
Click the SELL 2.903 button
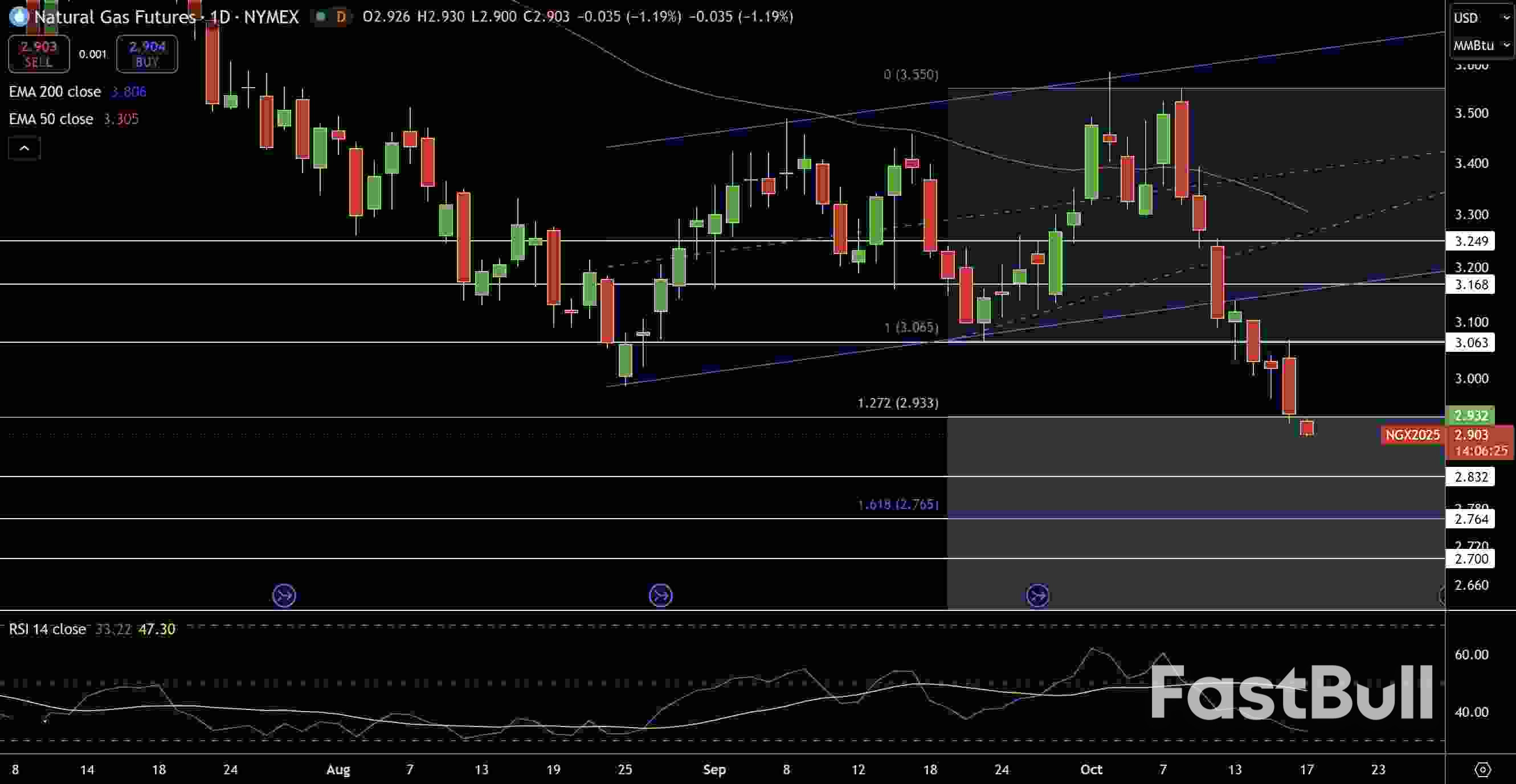39,54
